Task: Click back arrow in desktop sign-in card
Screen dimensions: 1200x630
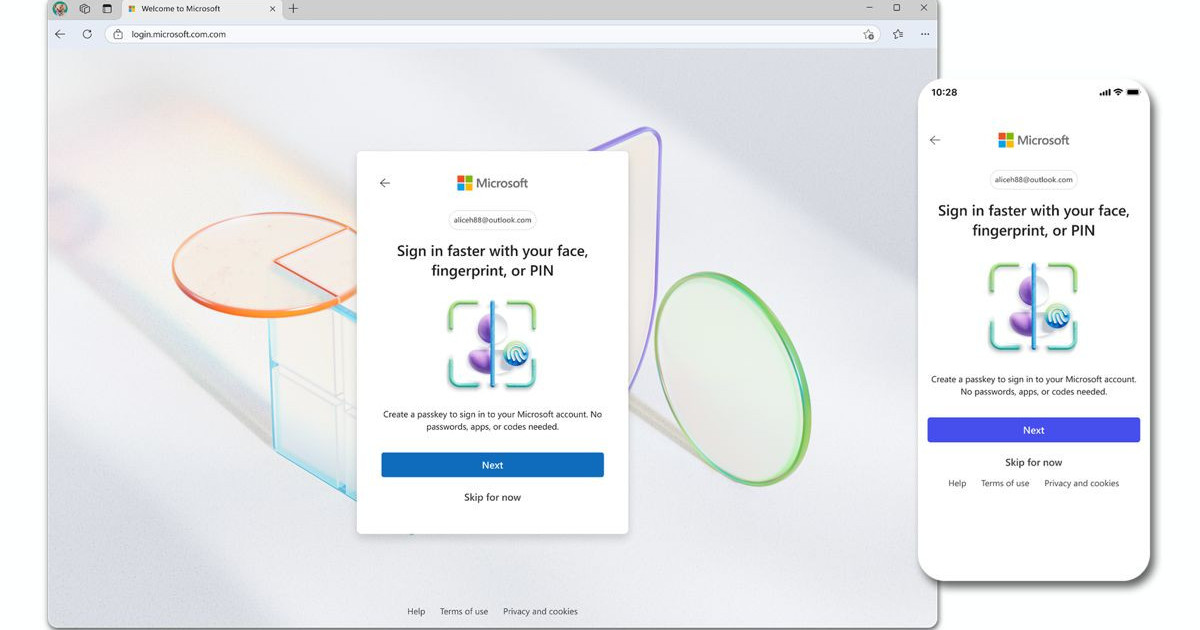Action: coord(385,183)
